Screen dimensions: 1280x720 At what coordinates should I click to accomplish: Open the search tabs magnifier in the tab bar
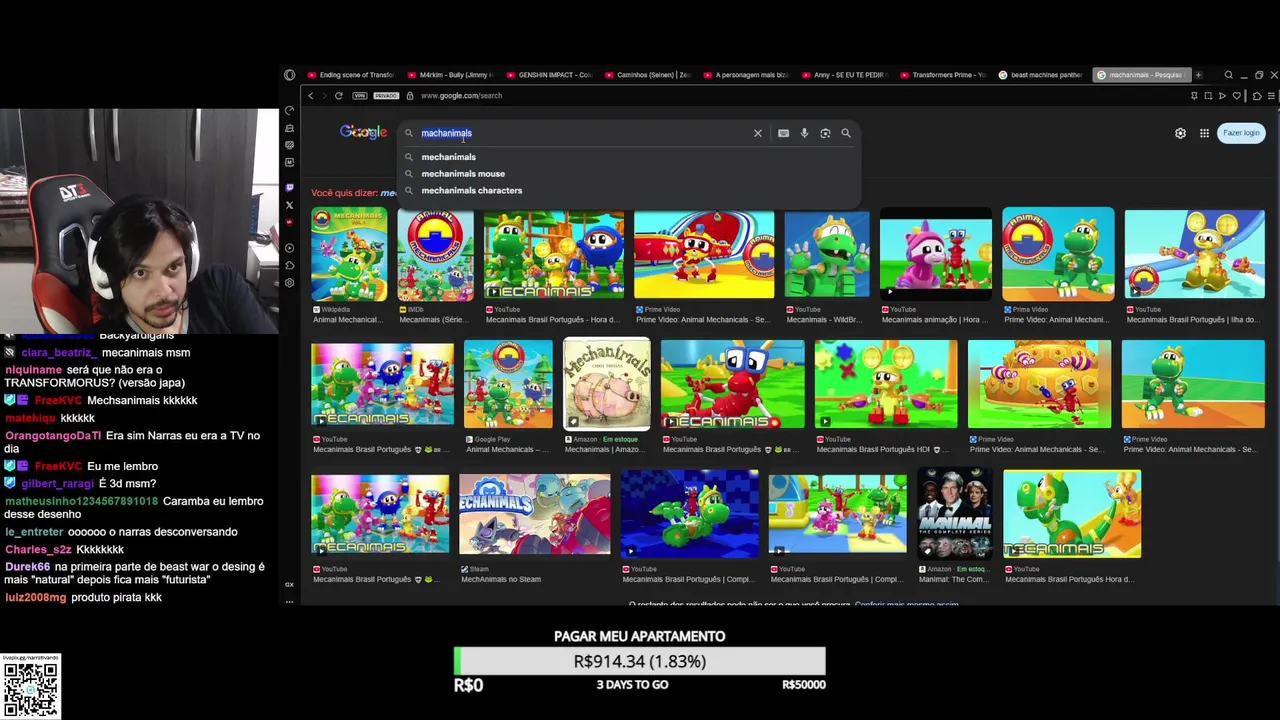[1229, 75]
